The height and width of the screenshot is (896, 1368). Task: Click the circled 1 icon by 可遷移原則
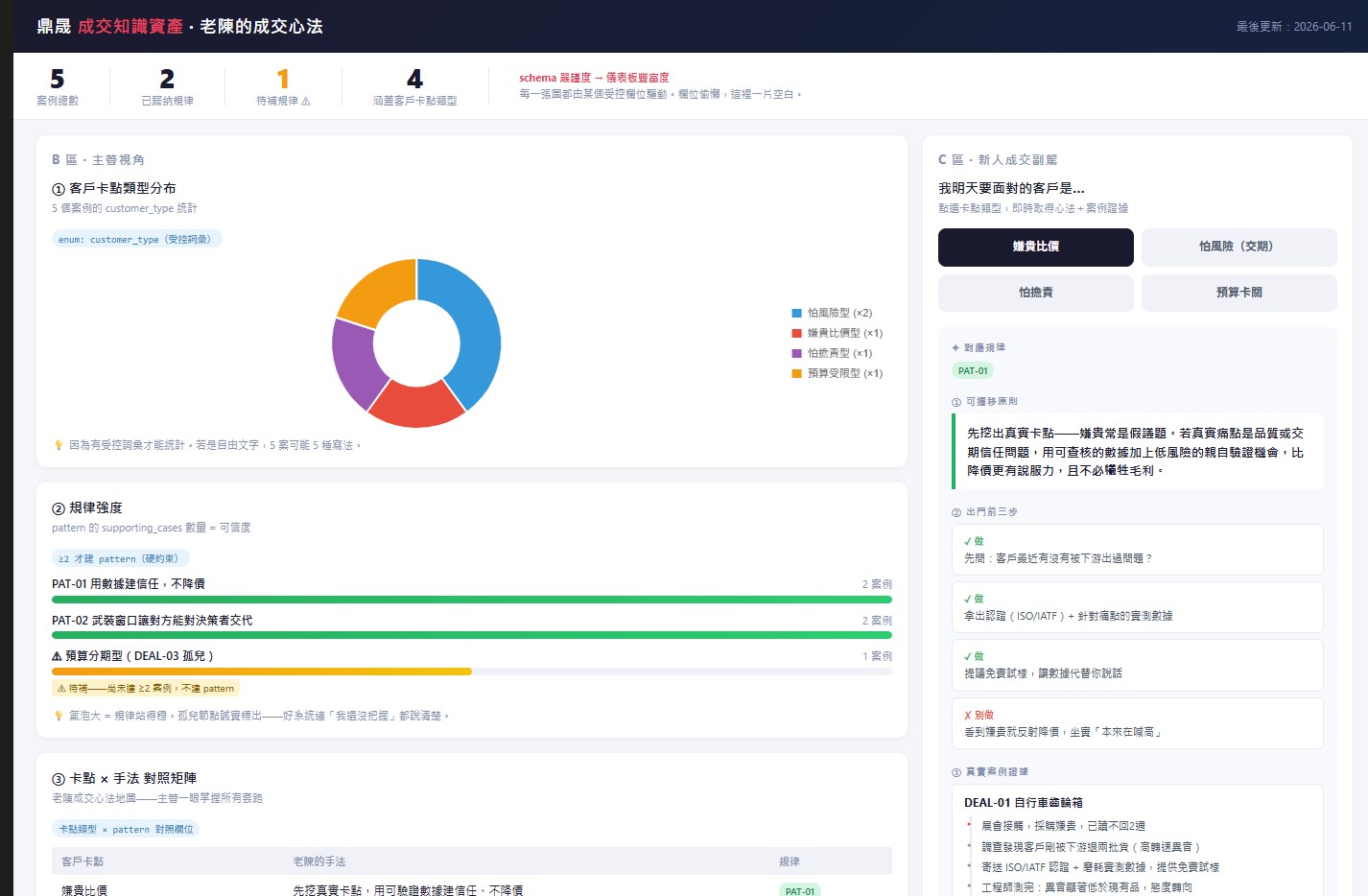coord(956,402)
